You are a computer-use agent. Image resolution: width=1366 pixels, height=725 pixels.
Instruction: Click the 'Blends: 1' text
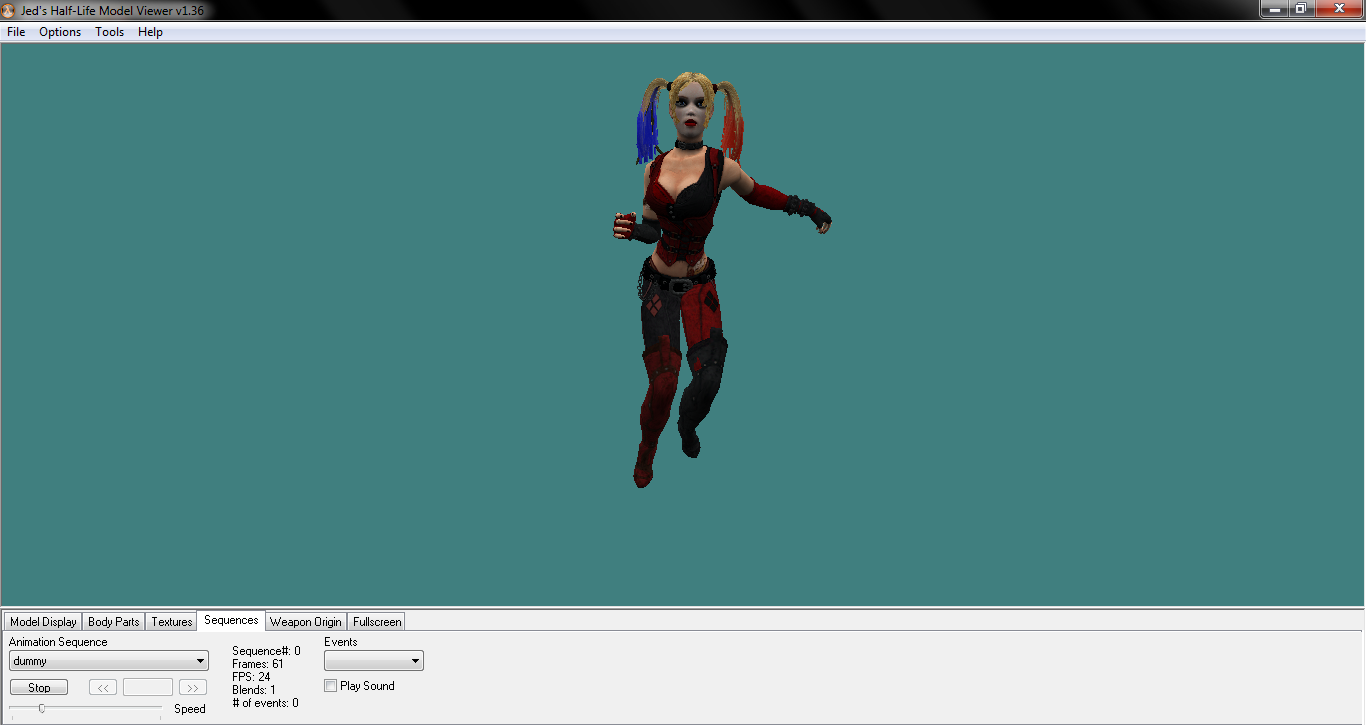click(254, 690)
